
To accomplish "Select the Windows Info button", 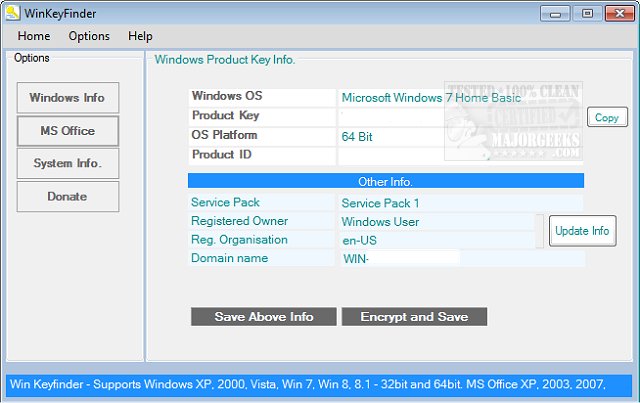I will (68, 98).
